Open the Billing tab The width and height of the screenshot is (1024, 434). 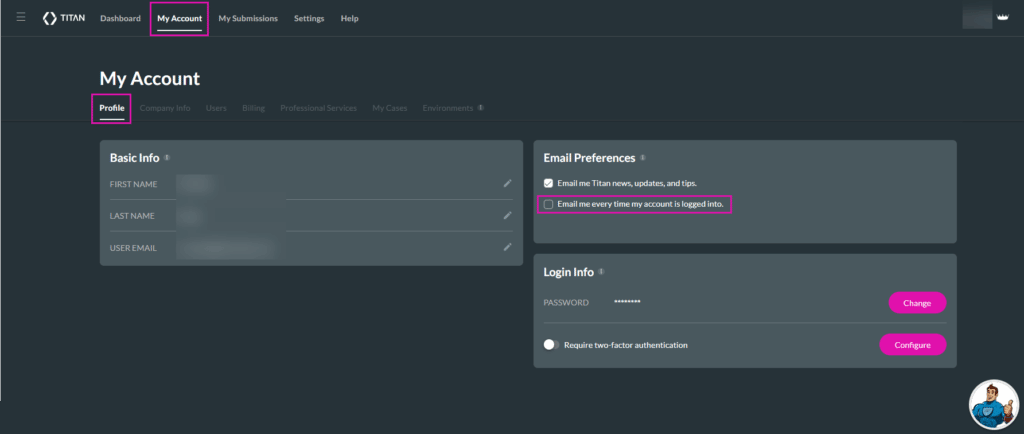click(x=253, y=108)
